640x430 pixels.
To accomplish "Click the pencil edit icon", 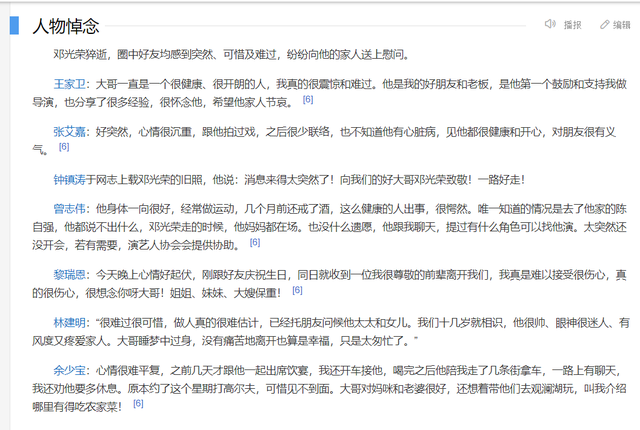I will point(604,25).
